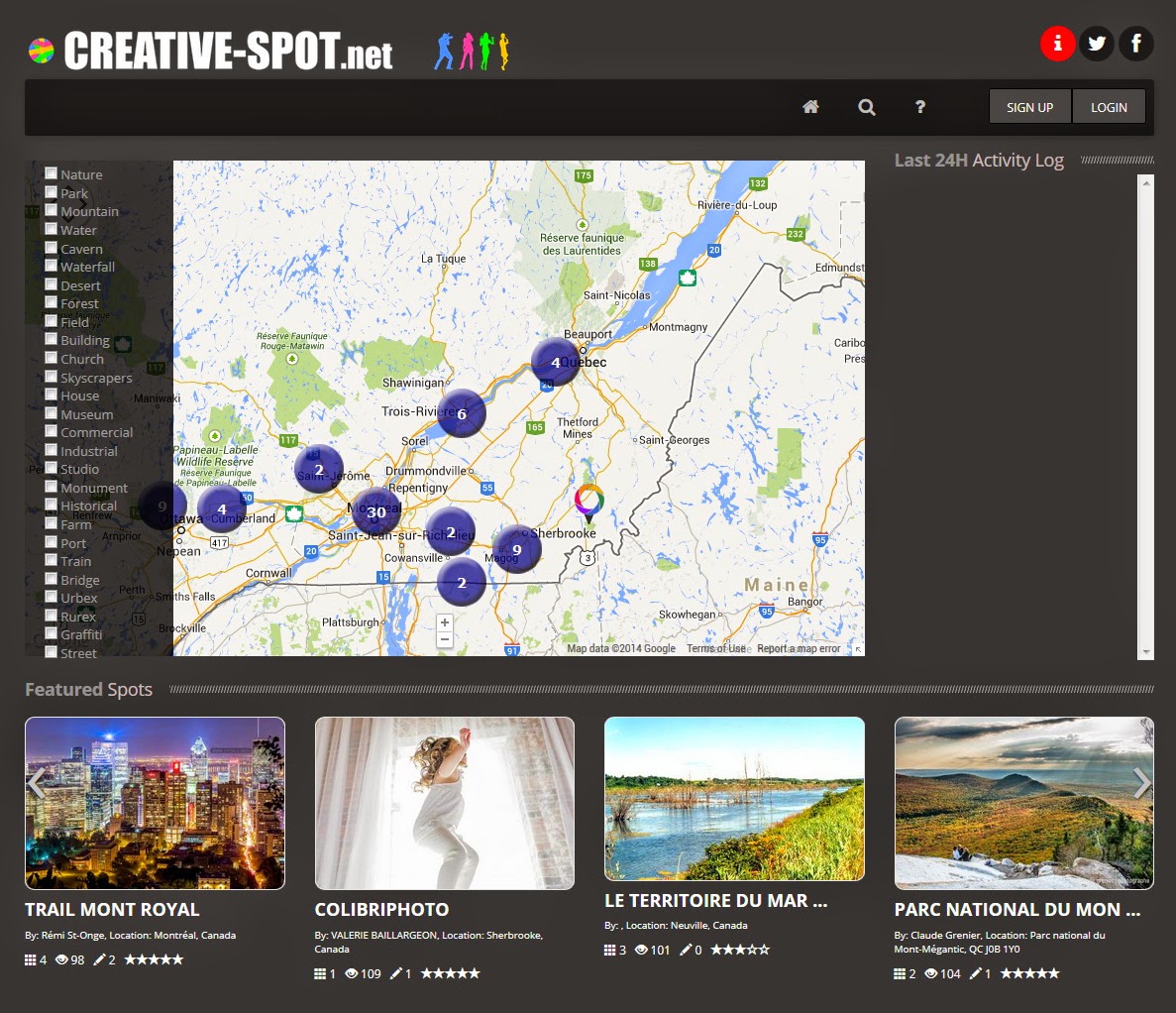The width and height of the screenshot is (1176, 1013).
Task: Toggle the Nature checkbox
Action: [x=51, y=173]
